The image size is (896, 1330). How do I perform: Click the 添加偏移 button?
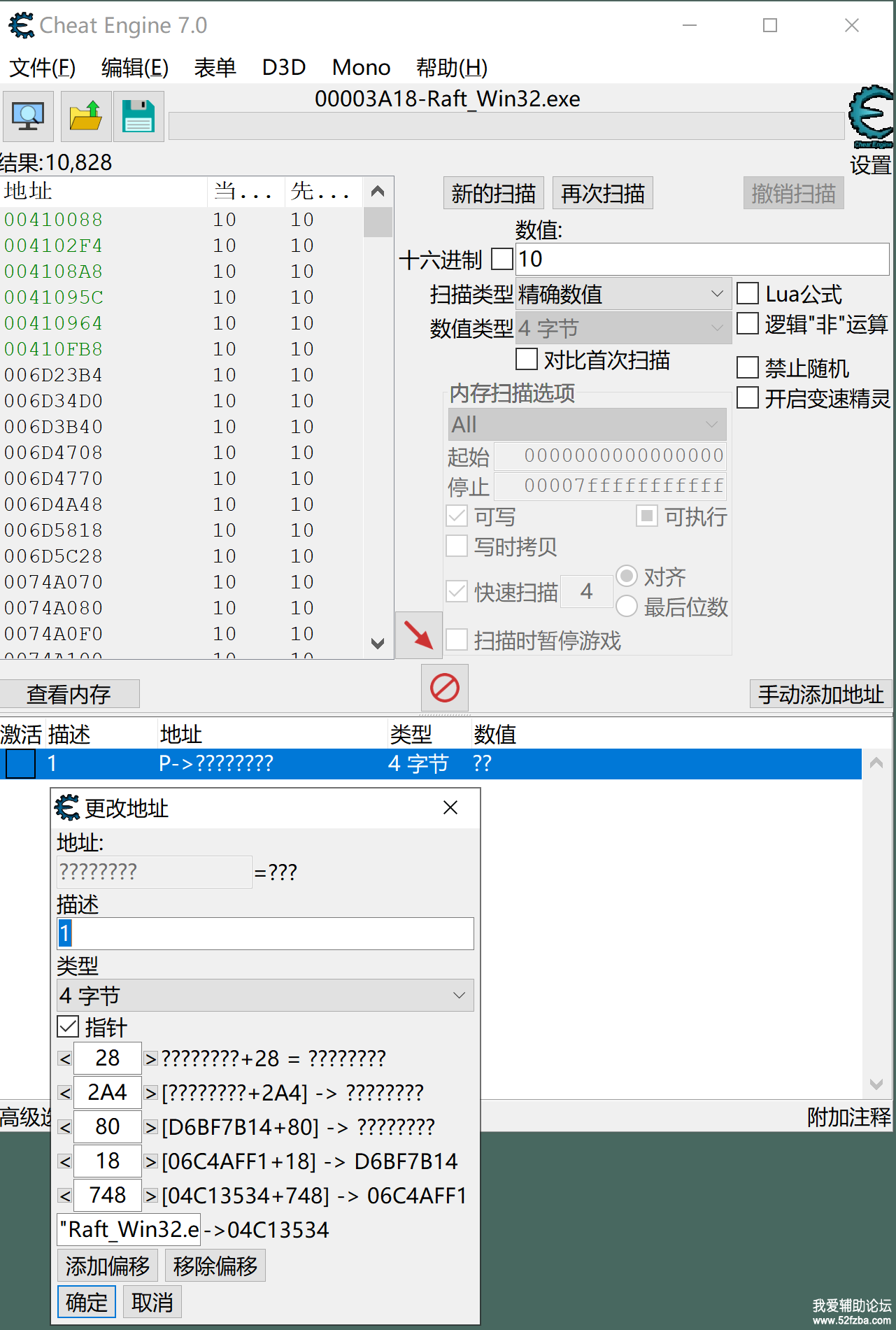(108, 1266)
